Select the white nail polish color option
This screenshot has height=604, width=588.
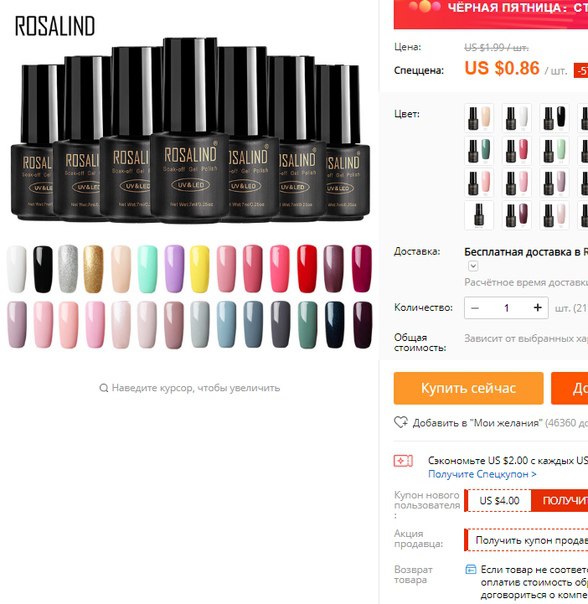click(517, 117)
